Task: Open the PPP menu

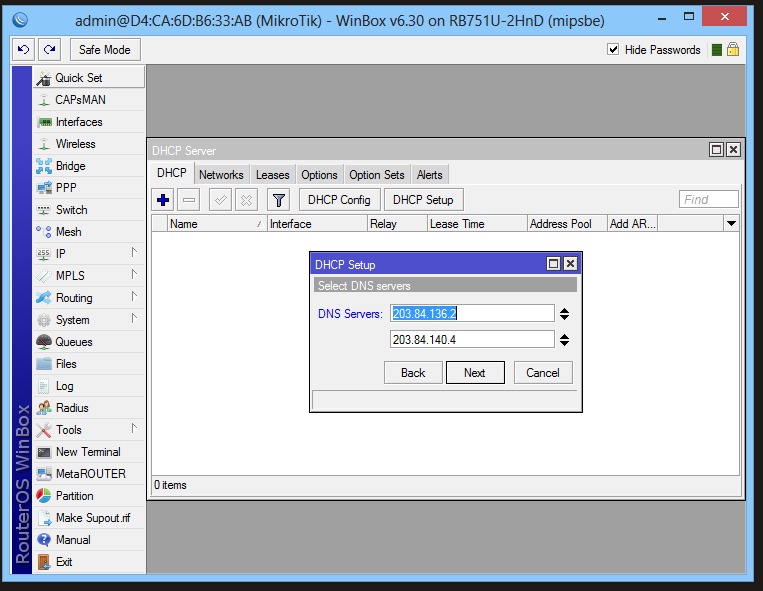Action: 89,188
